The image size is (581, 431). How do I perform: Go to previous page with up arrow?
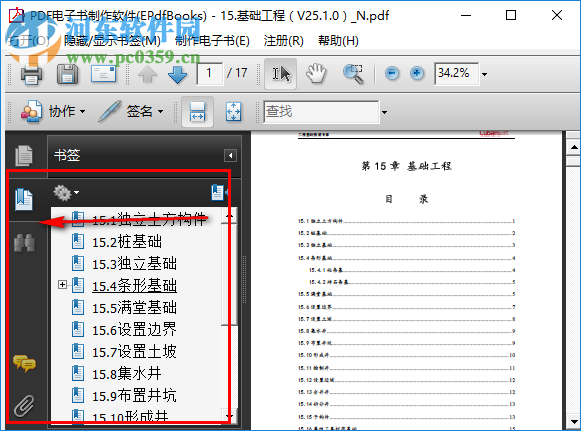[147, 74]
